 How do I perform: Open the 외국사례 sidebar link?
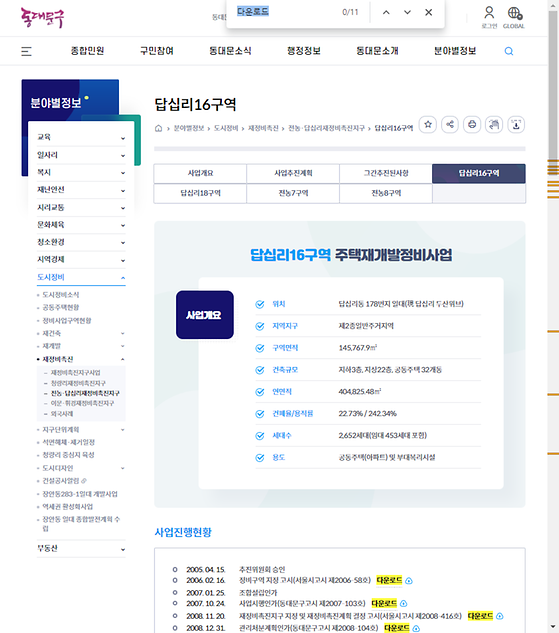click(x=62, y=414)
